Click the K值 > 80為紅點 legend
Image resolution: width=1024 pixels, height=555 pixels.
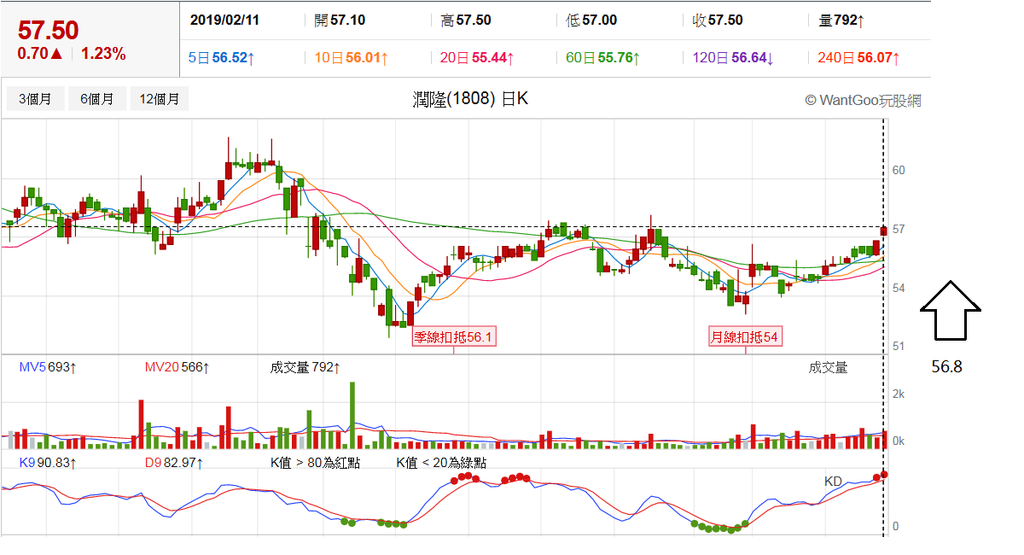[315, 463]
